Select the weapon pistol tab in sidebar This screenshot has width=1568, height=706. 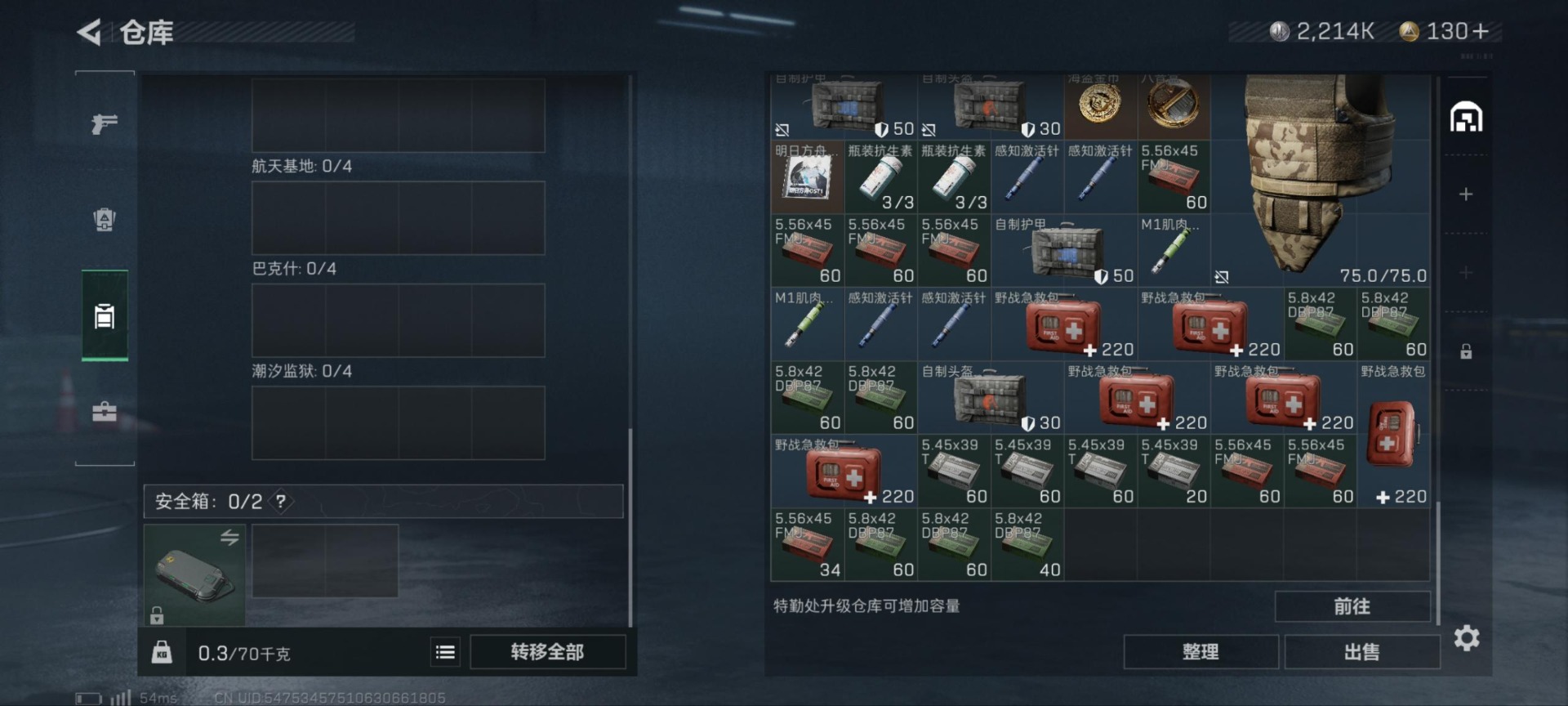pyautogui.click(x=105, y=123)
